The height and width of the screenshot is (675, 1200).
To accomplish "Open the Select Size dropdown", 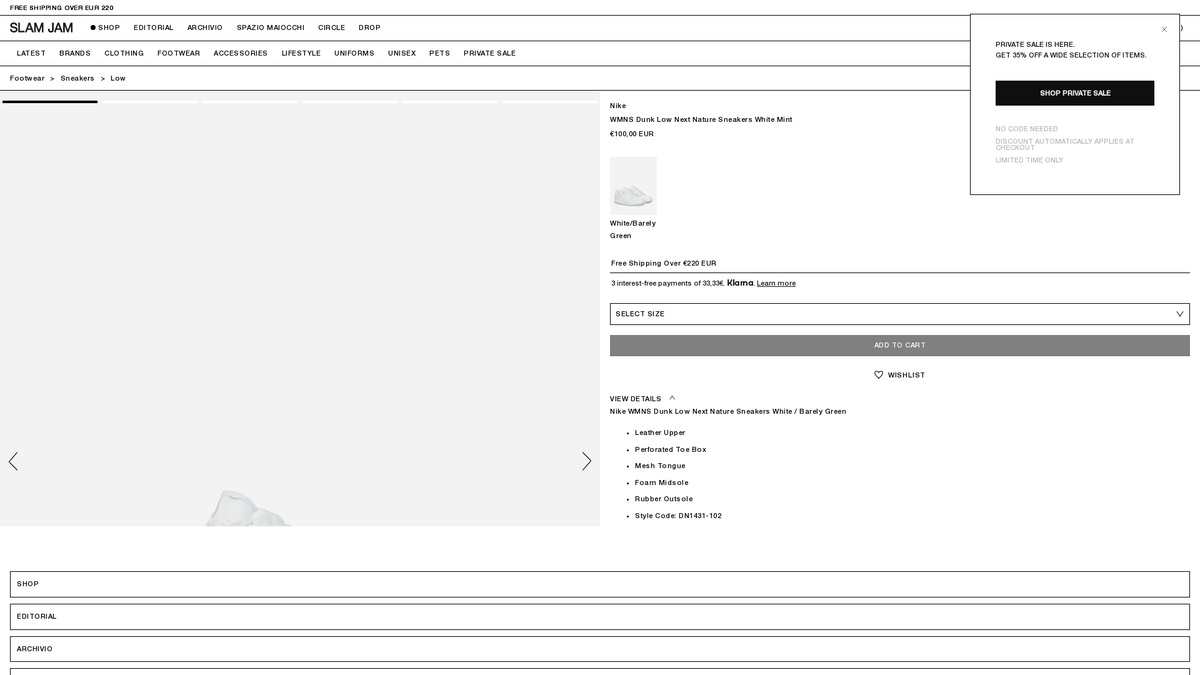I will [900, 314].
